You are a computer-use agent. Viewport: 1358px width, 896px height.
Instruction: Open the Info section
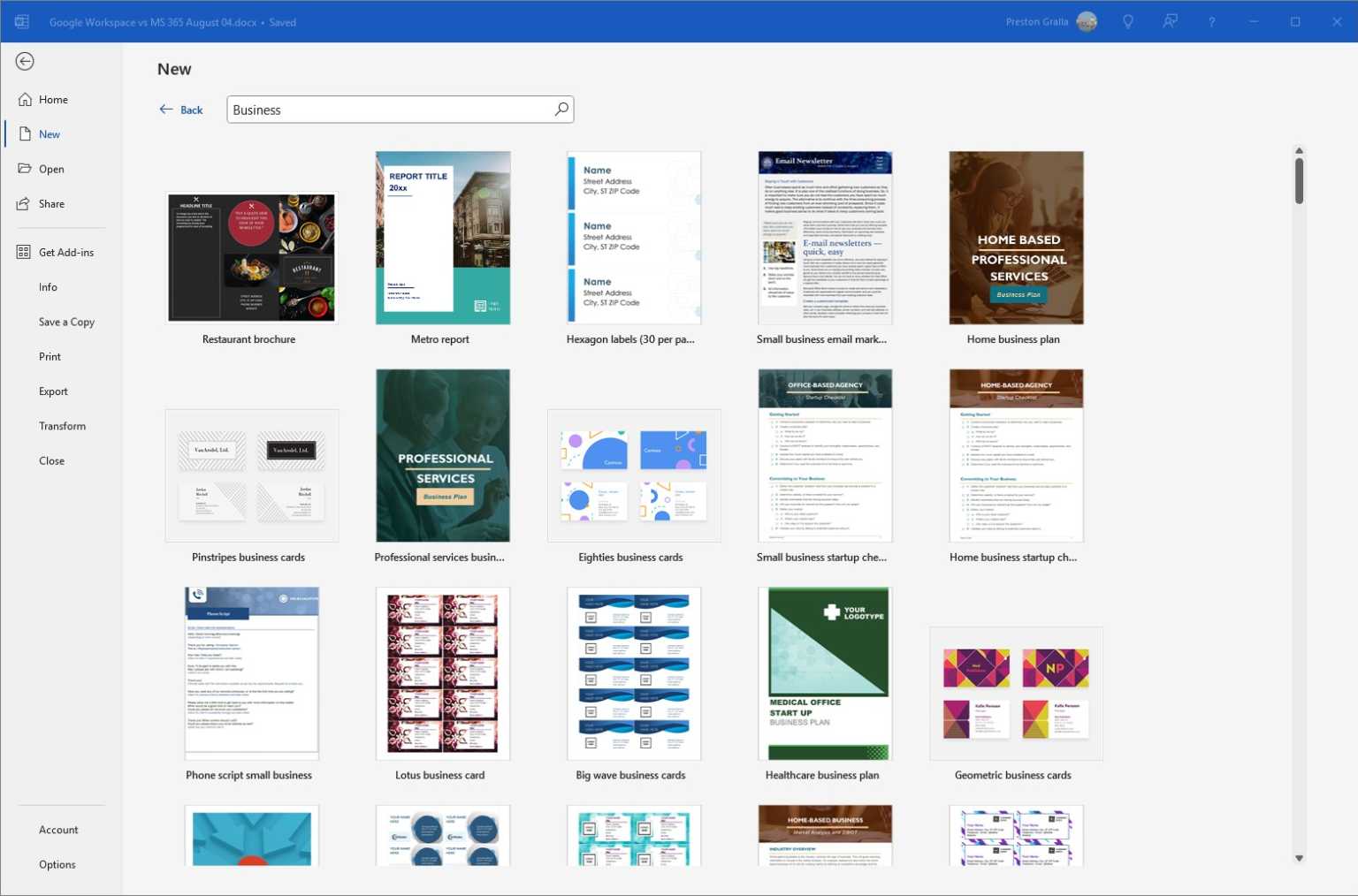coord(49,286)
